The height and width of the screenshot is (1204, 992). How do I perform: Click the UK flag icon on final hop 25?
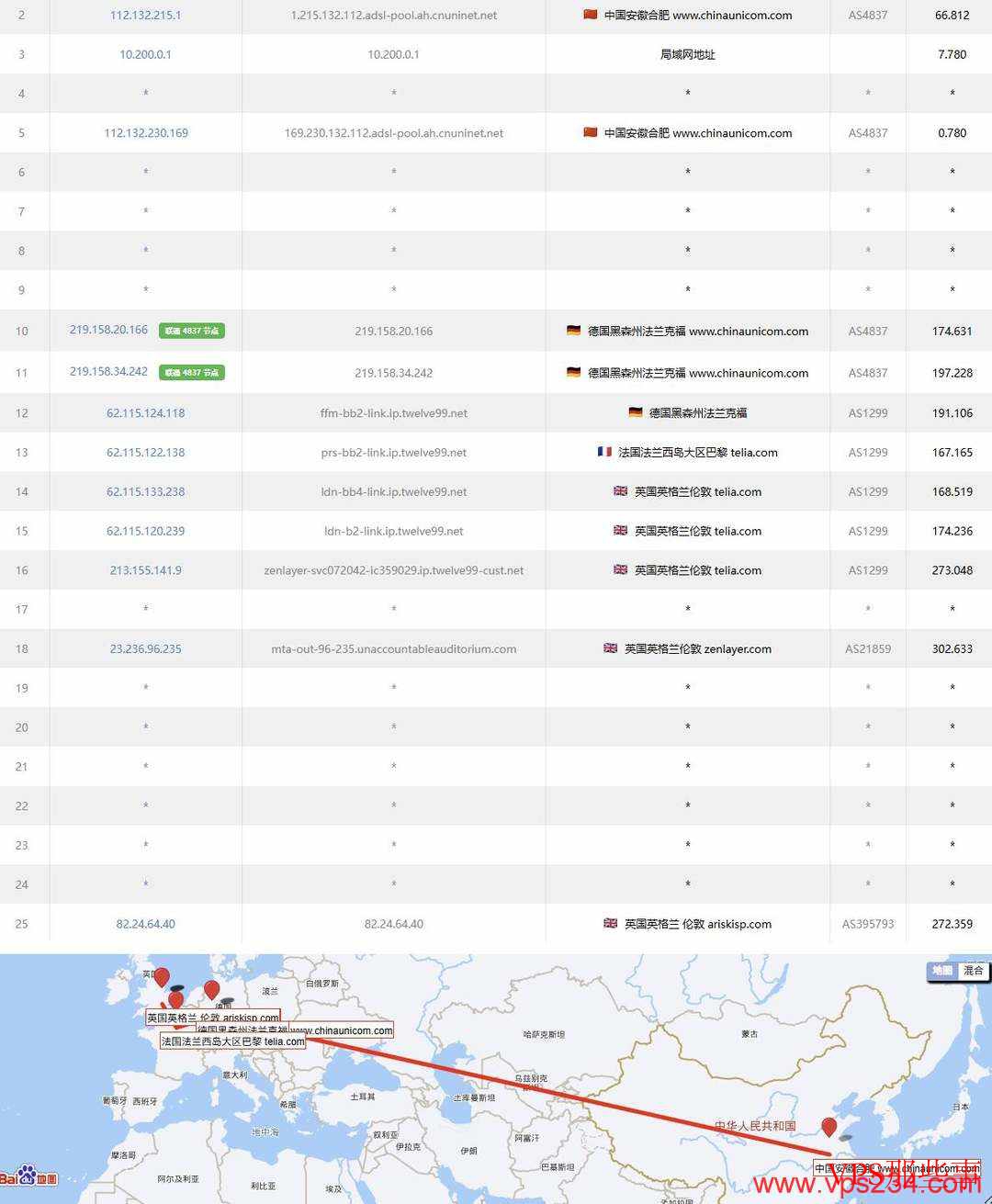(x=610, y=924)
